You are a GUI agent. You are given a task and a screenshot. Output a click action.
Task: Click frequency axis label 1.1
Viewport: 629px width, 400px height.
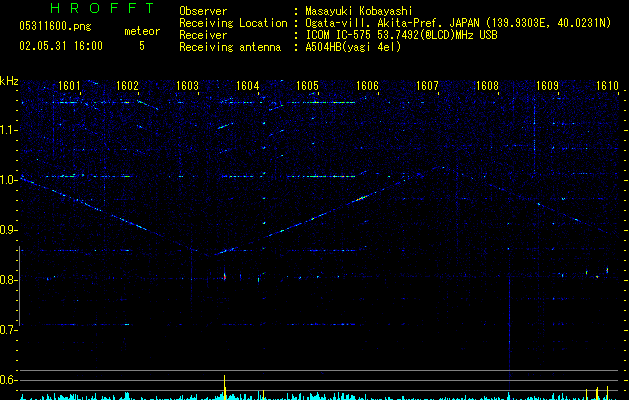[8, 130]
